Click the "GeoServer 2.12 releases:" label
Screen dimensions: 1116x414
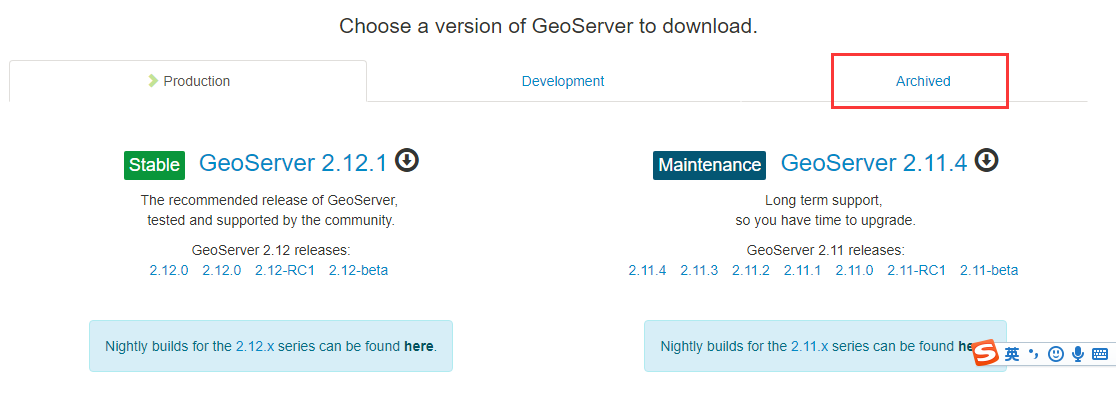(271, 250)
